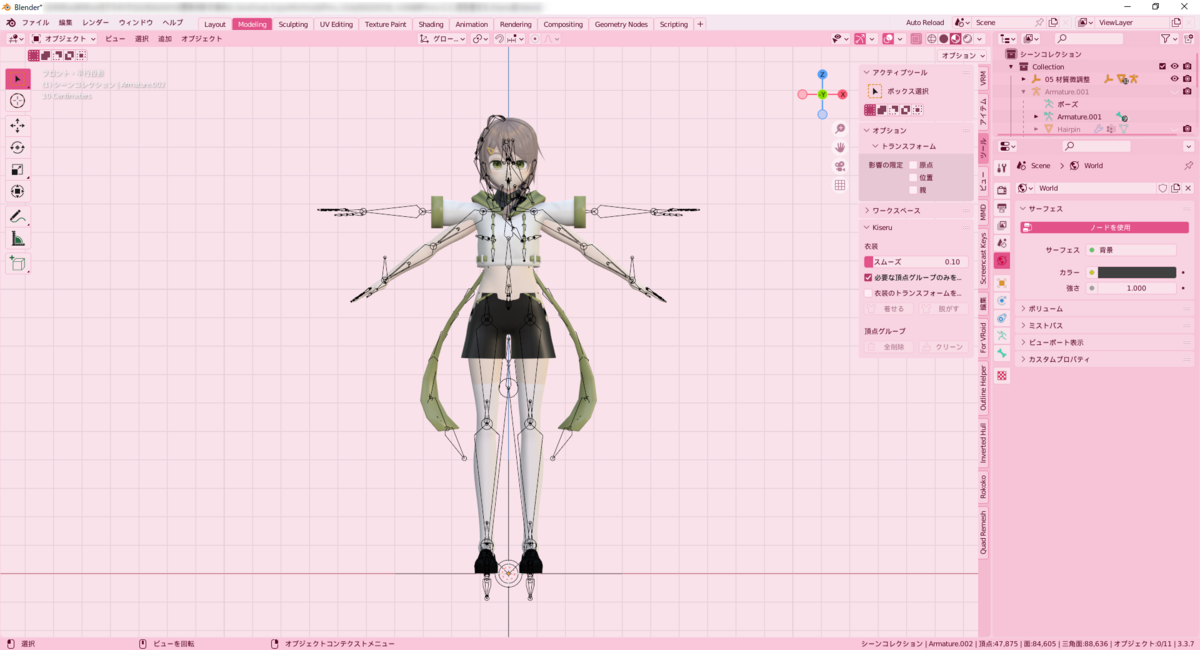Uncheck 必要な頂点グループのみを checkbox
Viewport: 1200px width, 650px height.
tap(868, 277)
